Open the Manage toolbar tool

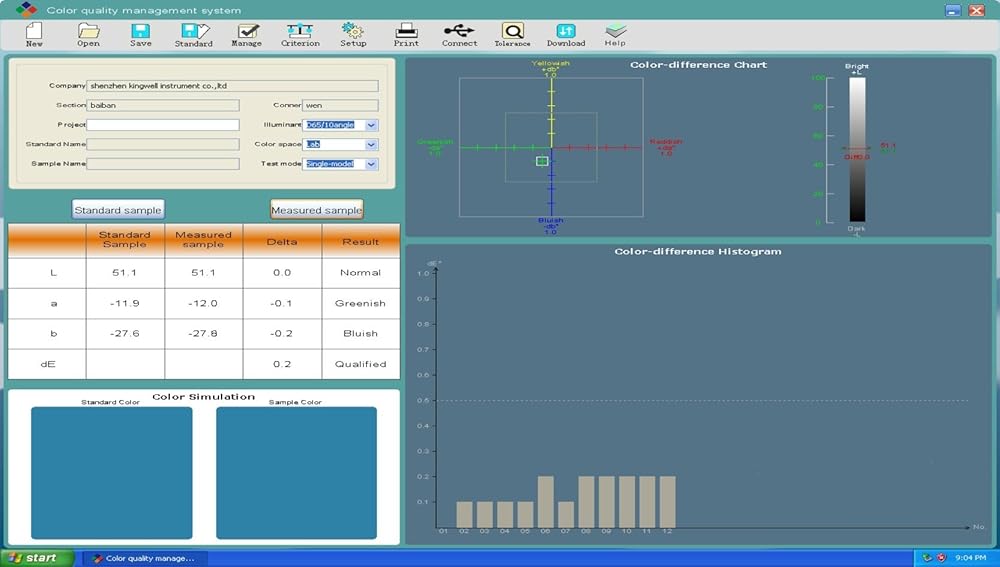click(x=246, y=33)
